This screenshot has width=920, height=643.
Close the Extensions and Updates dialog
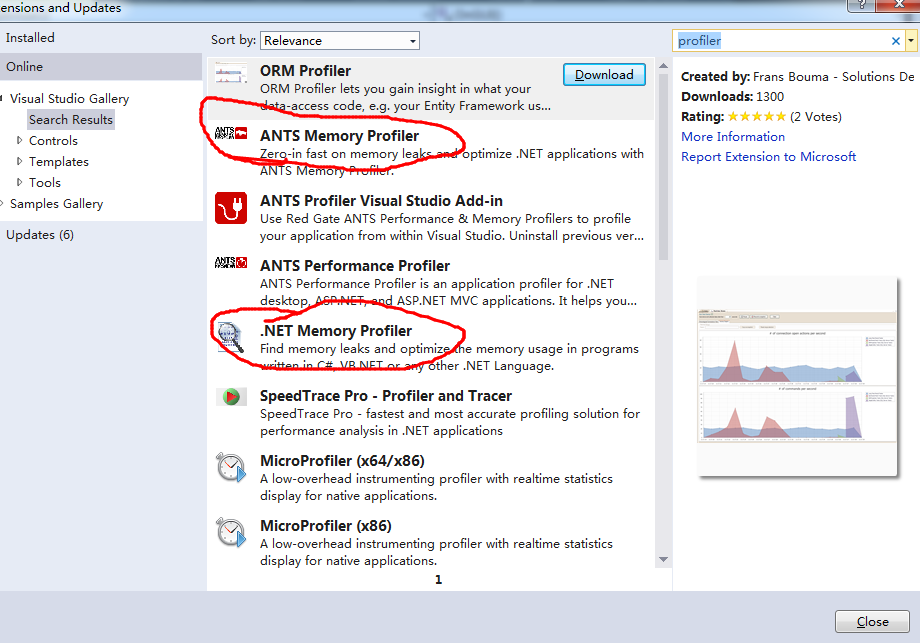pyautogui.click(x=872, y=621)
